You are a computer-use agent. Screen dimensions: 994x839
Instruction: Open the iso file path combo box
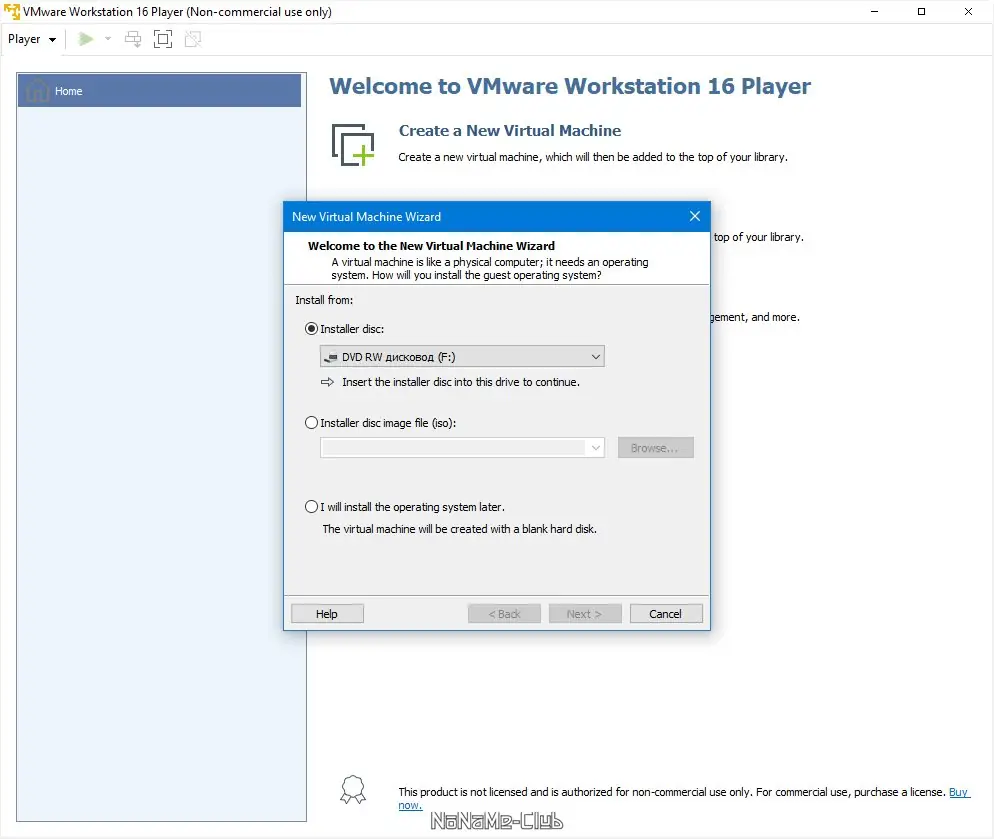coord(462,448)
